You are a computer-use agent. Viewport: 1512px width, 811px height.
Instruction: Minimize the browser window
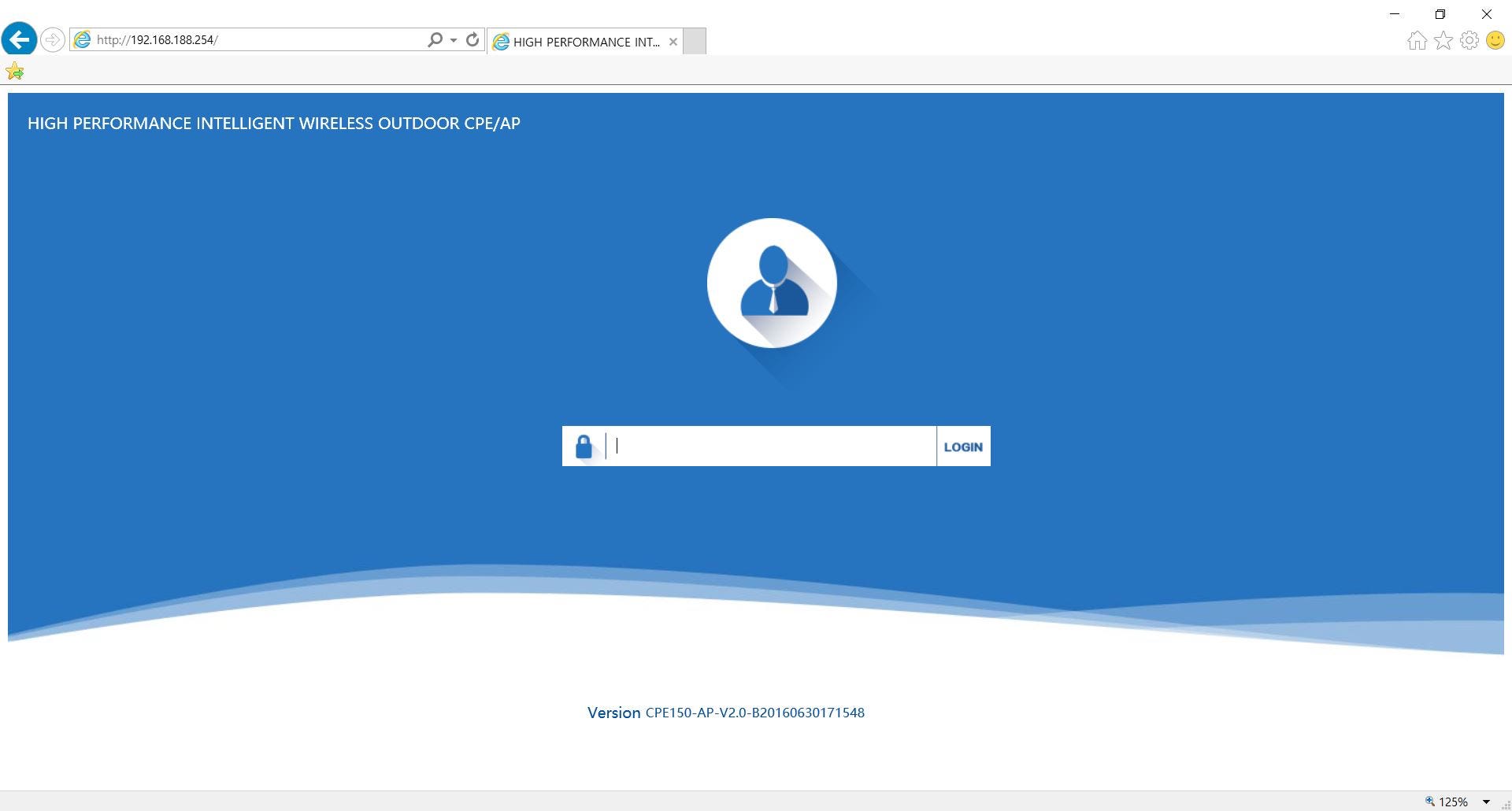1395,13
